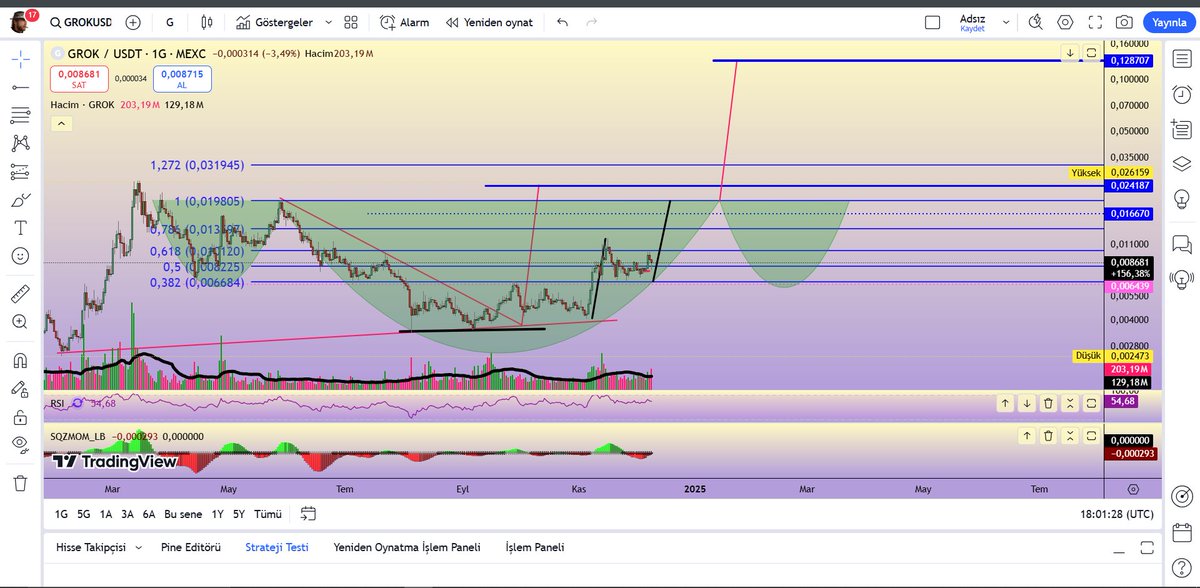Take a chart snapshot with camera

tap(1125, 22)
